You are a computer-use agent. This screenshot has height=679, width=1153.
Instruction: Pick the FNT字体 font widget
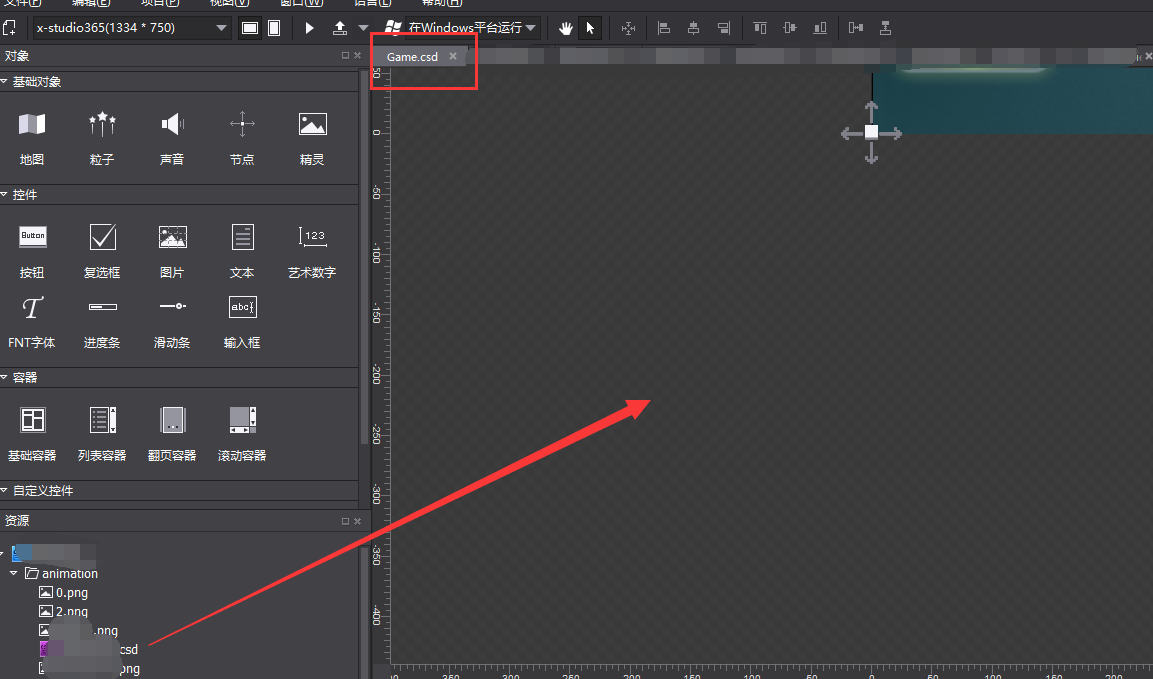point(32,321)
